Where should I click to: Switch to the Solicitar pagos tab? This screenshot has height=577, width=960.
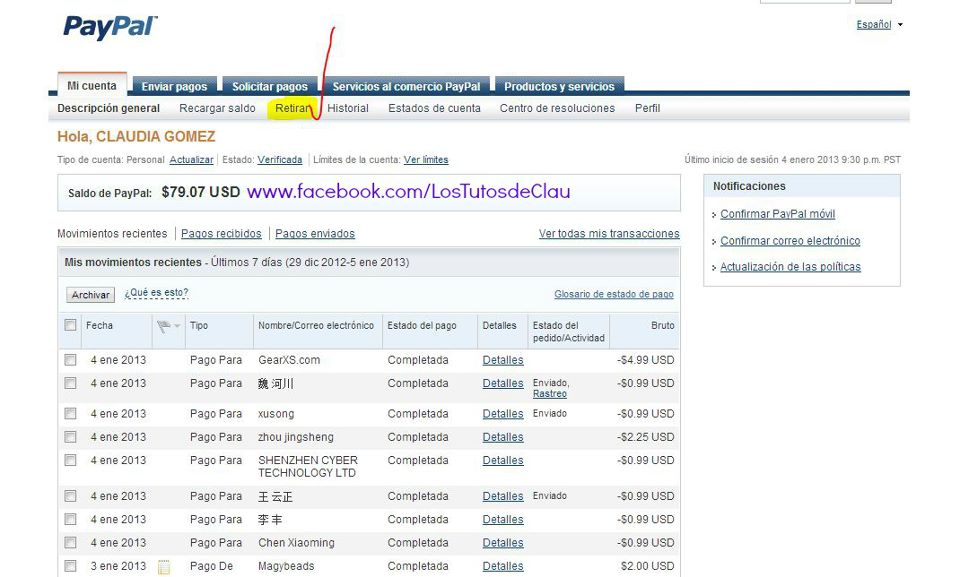[x=269, y=86]
